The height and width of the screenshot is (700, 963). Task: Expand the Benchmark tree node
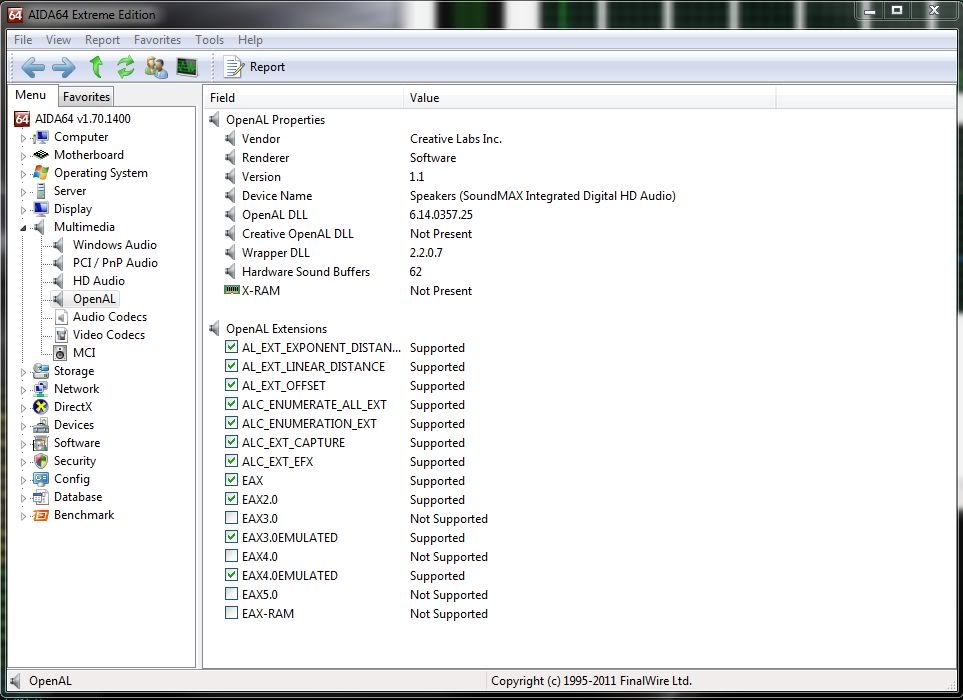pos(23,516)
